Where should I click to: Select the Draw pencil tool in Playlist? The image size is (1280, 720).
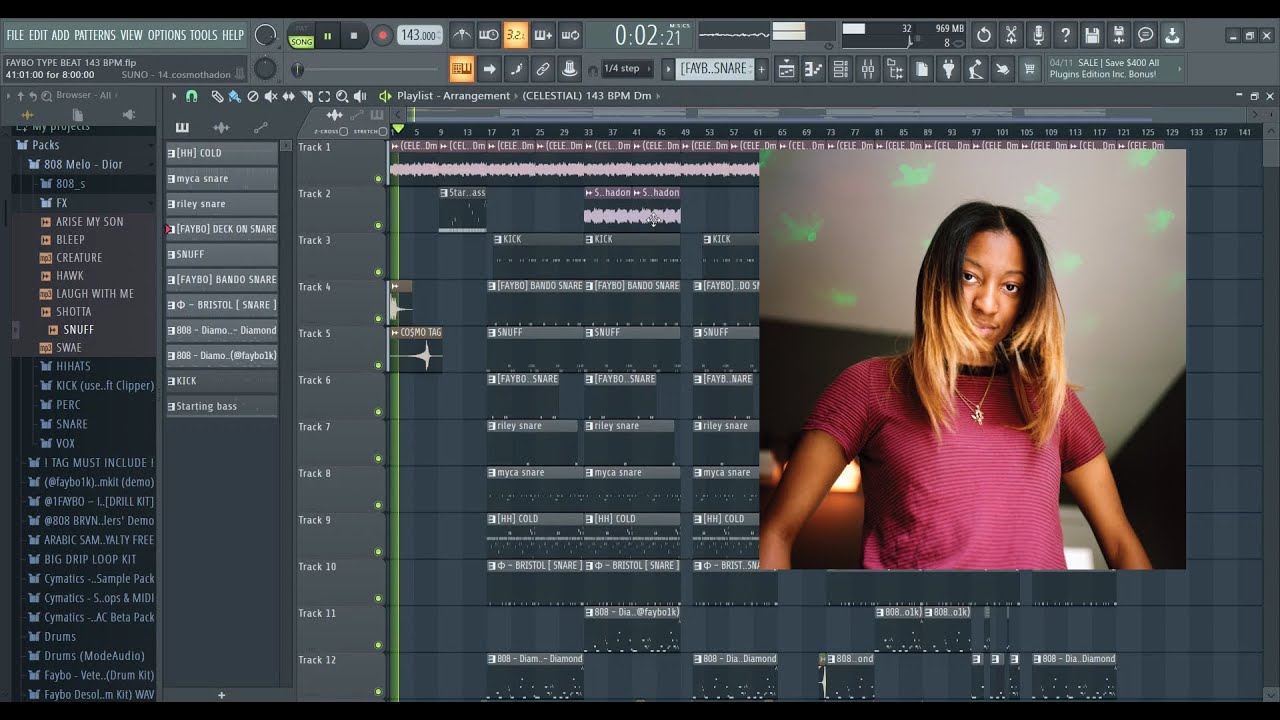(x=217, y=96)
